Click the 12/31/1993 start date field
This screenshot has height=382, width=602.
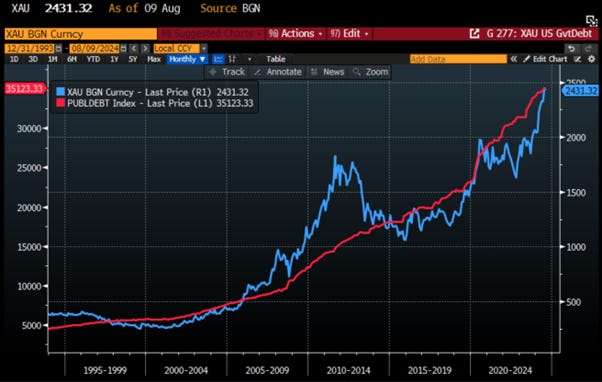coord(30,48)
